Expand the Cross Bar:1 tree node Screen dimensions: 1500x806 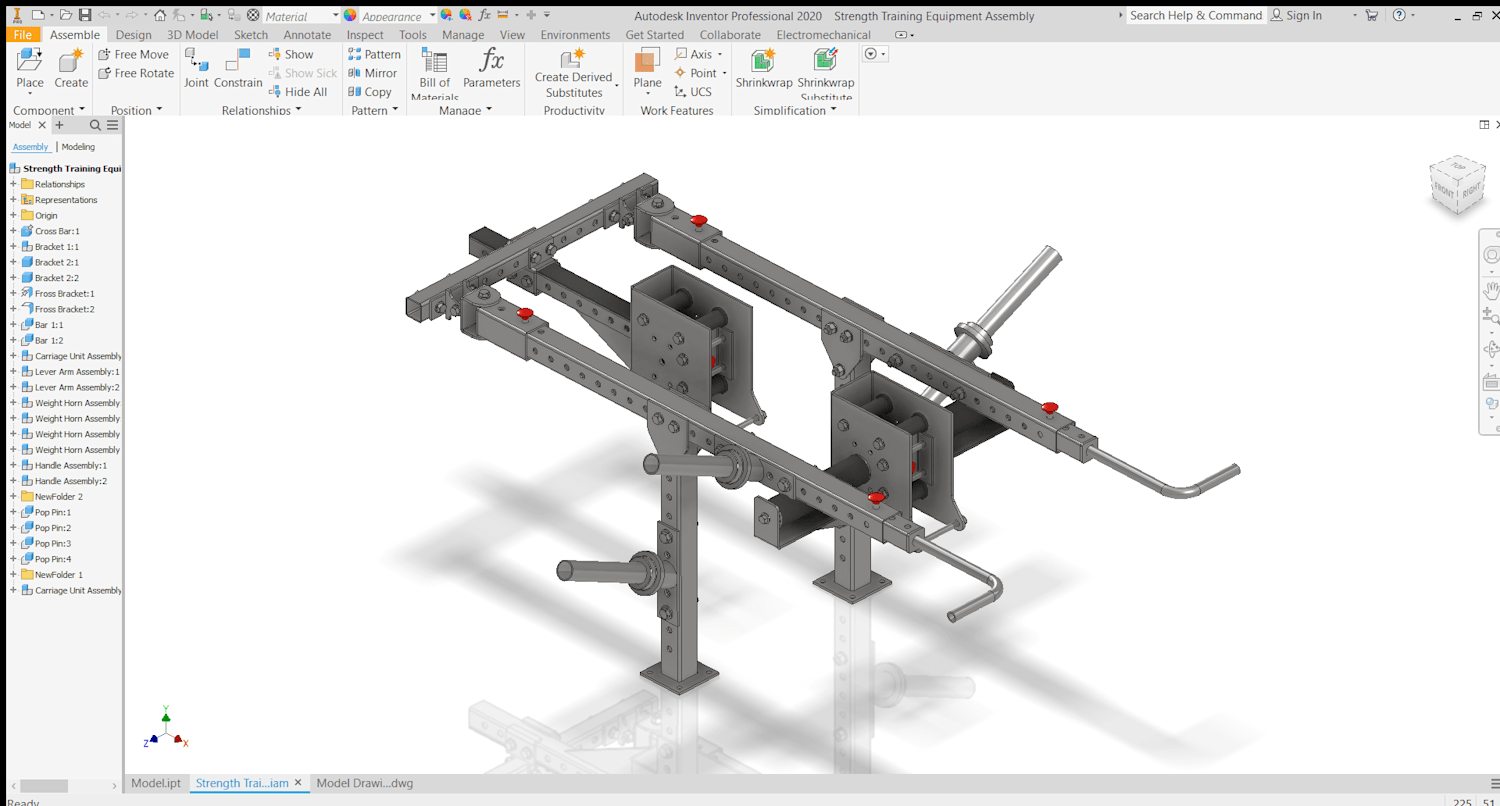point(13,231)
